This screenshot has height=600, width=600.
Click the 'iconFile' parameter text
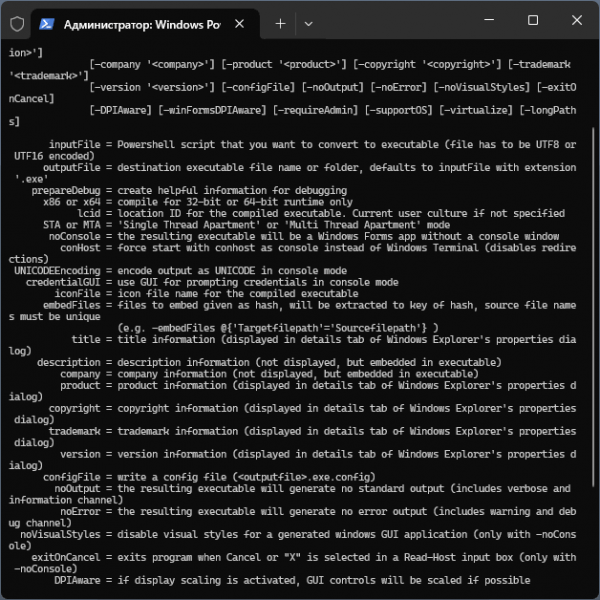(x=77, y=294)
